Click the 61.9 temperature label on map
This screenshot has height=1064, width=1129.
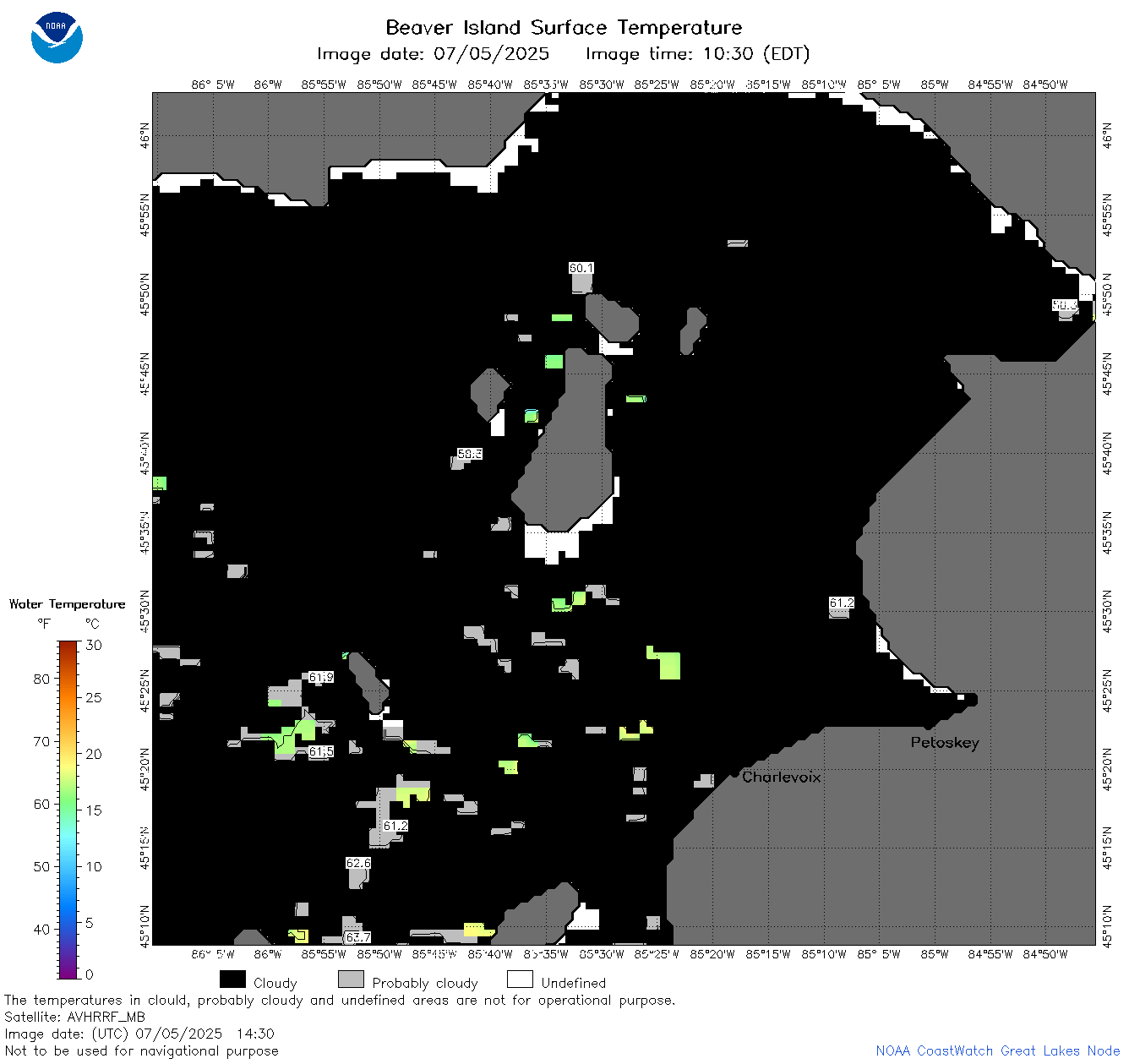pos(321,677)
